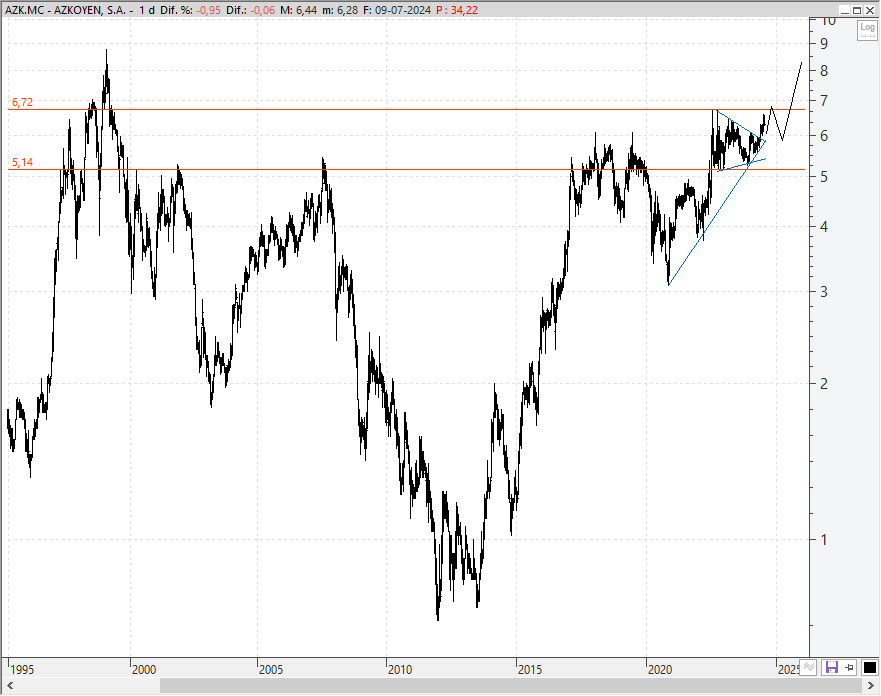Click the purple save floppy-disk icon
Image resolution: width=881 pixels, height=696 pixels.
coord(831,667)
